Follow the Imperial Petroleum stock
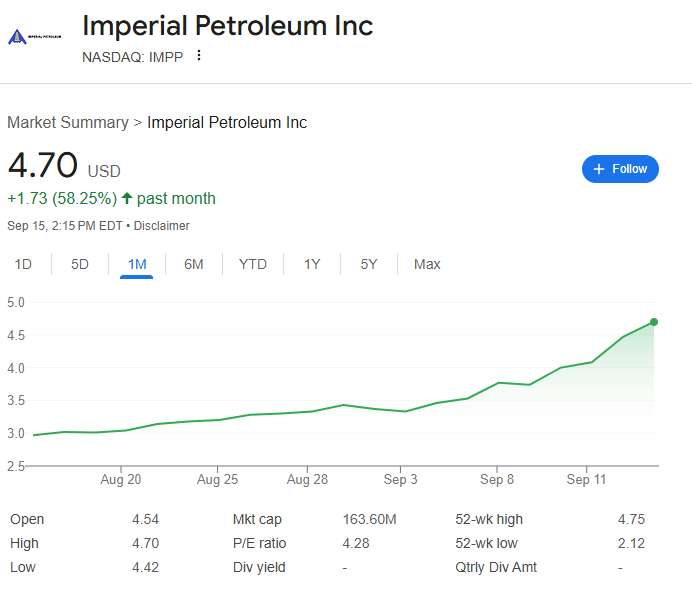Screen dimensions: 692x593 pos(620,169)
